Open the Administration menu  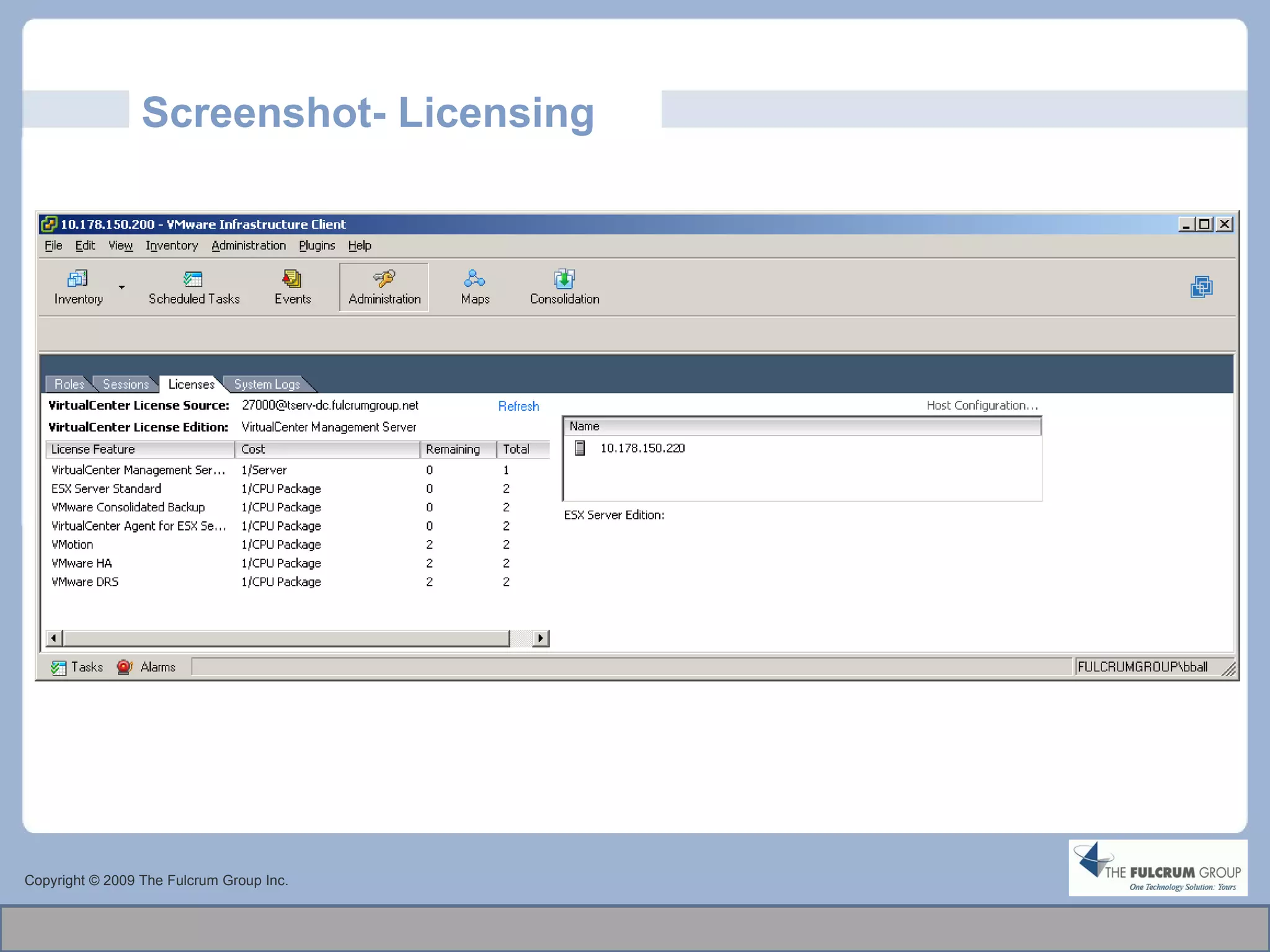pos(249,245)
